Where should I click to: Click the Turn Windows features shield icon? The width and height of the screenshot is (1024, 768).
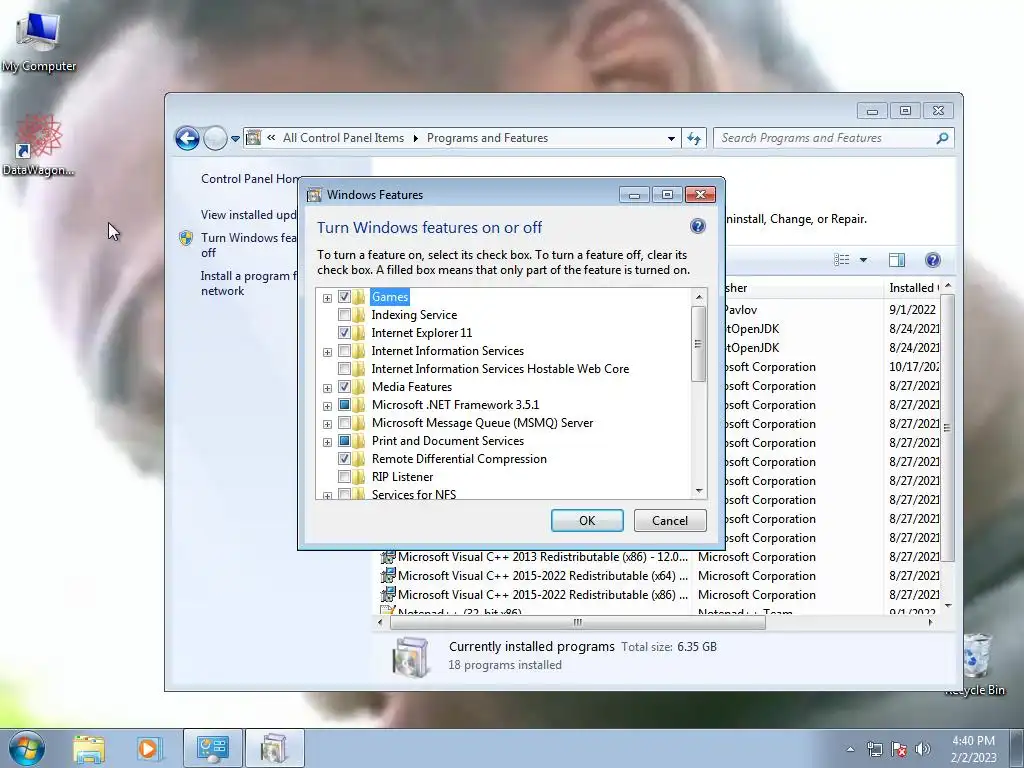186,238
